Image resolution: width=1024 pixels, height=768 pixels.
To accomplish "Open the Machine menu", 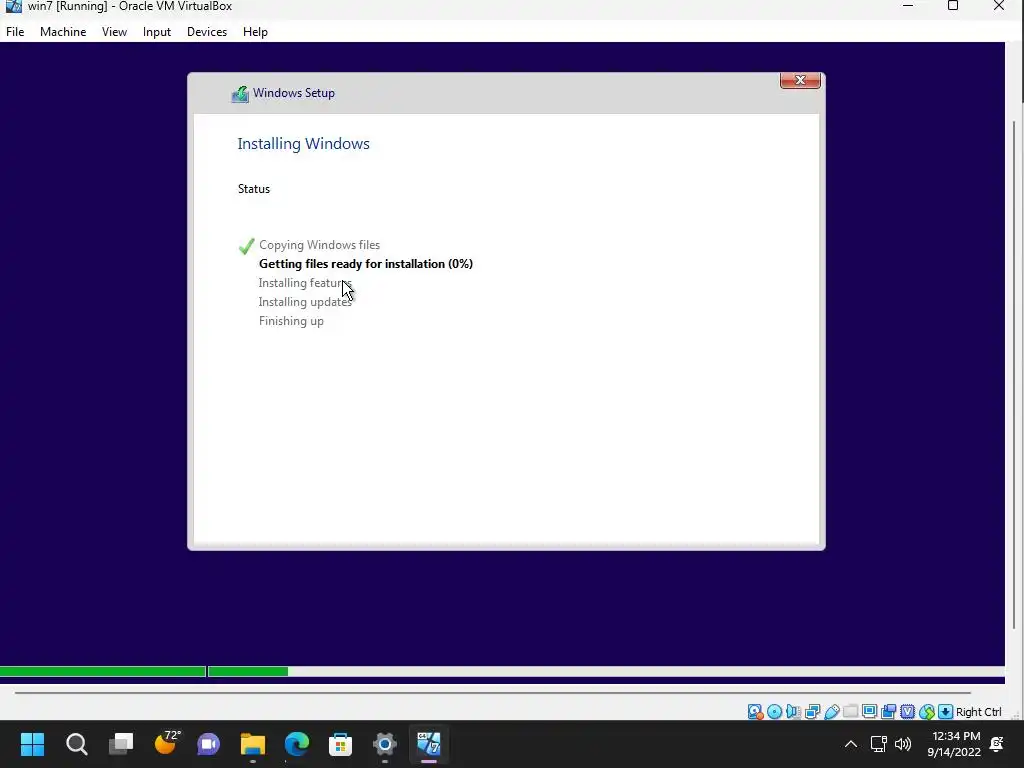I will (63, 32).
